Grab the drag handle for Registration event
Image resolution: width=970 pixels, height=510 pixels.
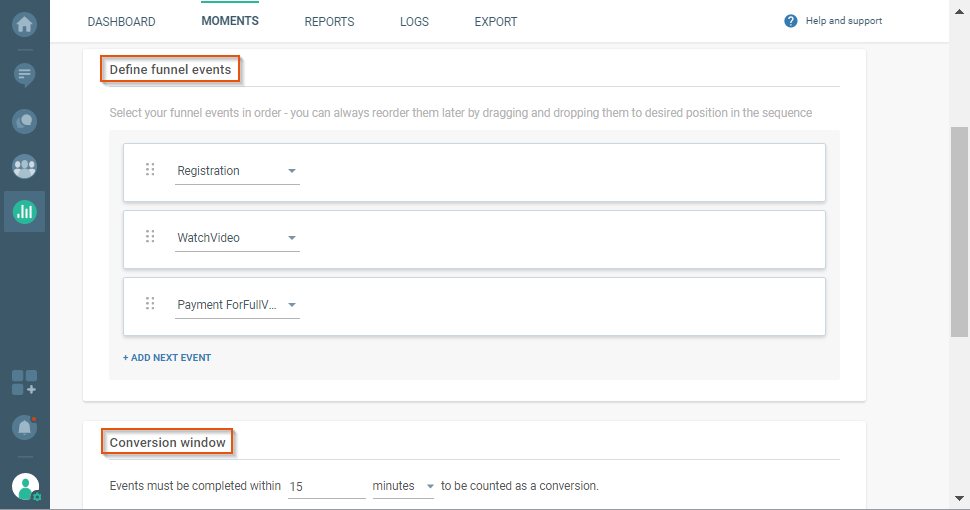point(150,170)
